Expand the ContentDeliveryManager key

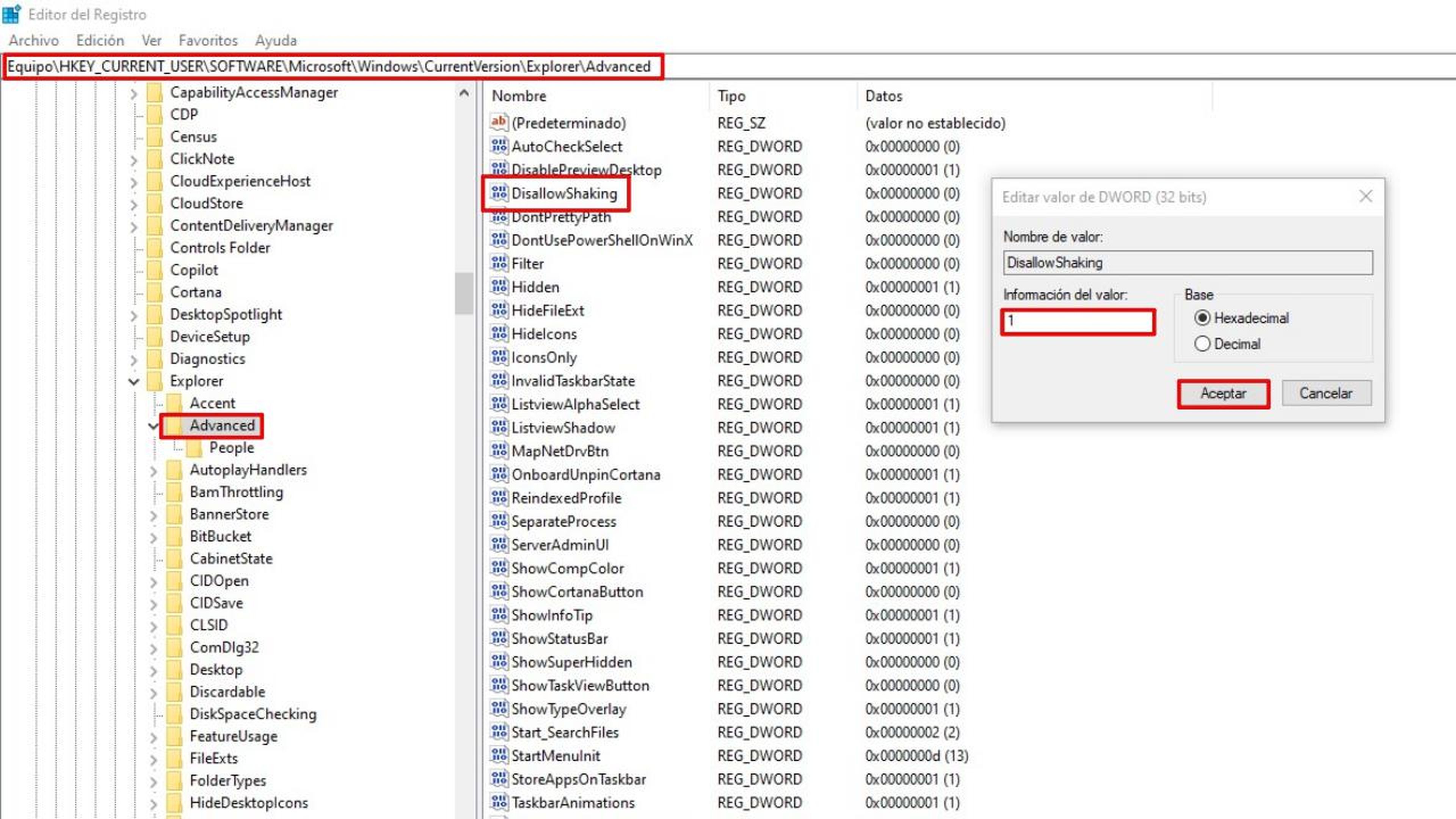point(133,227)
